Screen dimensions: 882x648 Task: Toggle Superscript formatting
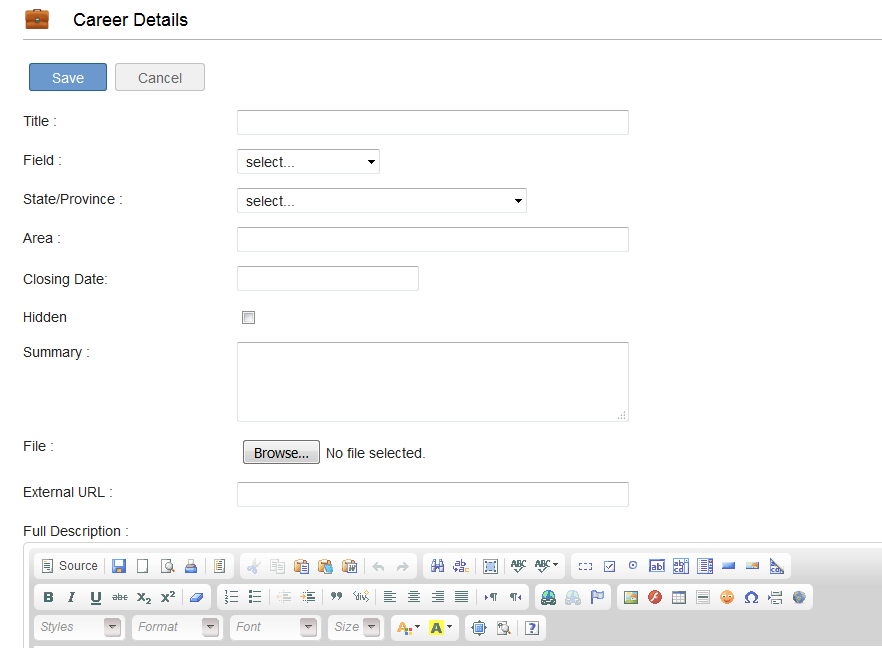[x=168, y=597]
